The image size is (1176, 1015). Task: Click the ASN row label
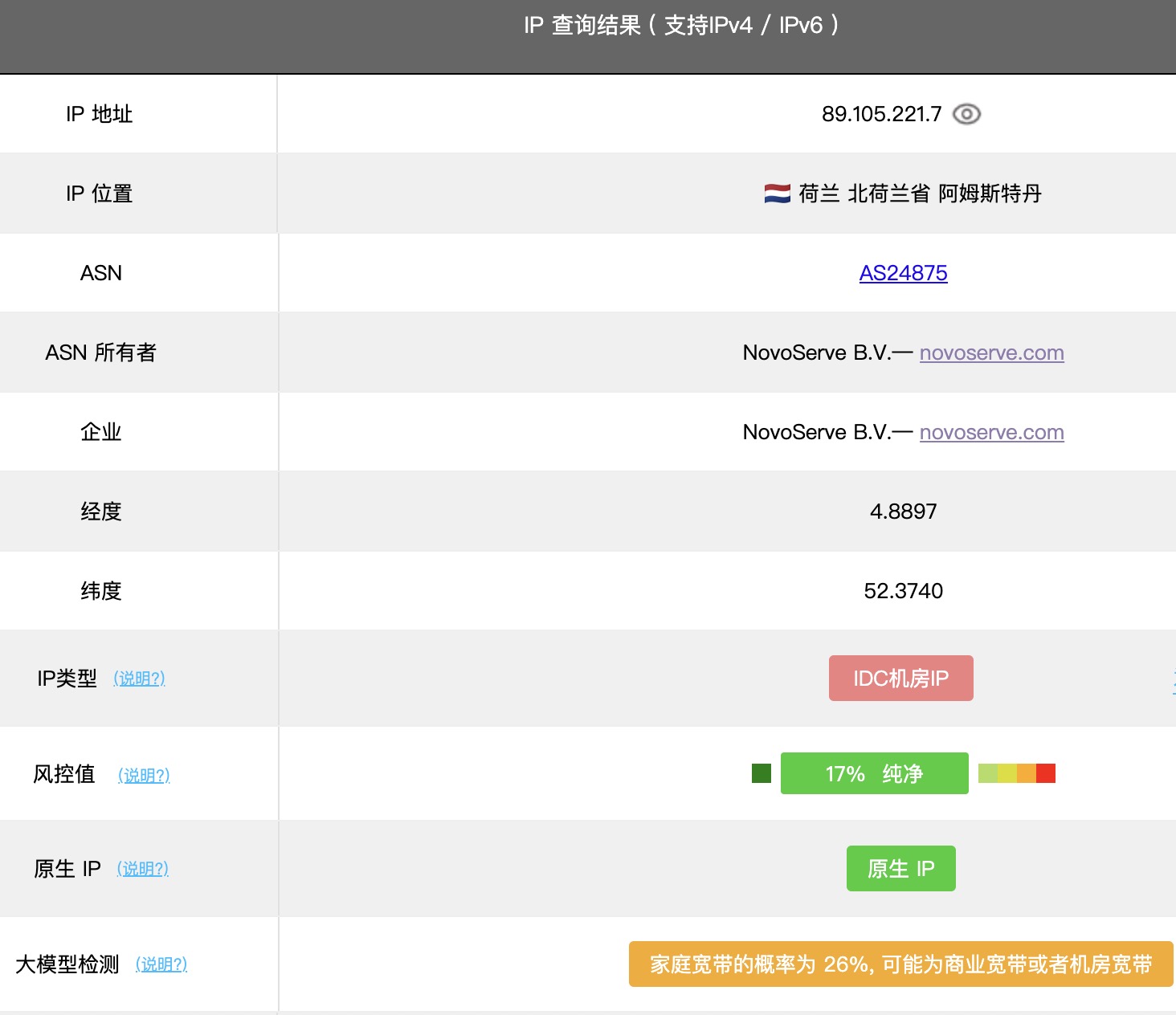(x=101, y=273)
